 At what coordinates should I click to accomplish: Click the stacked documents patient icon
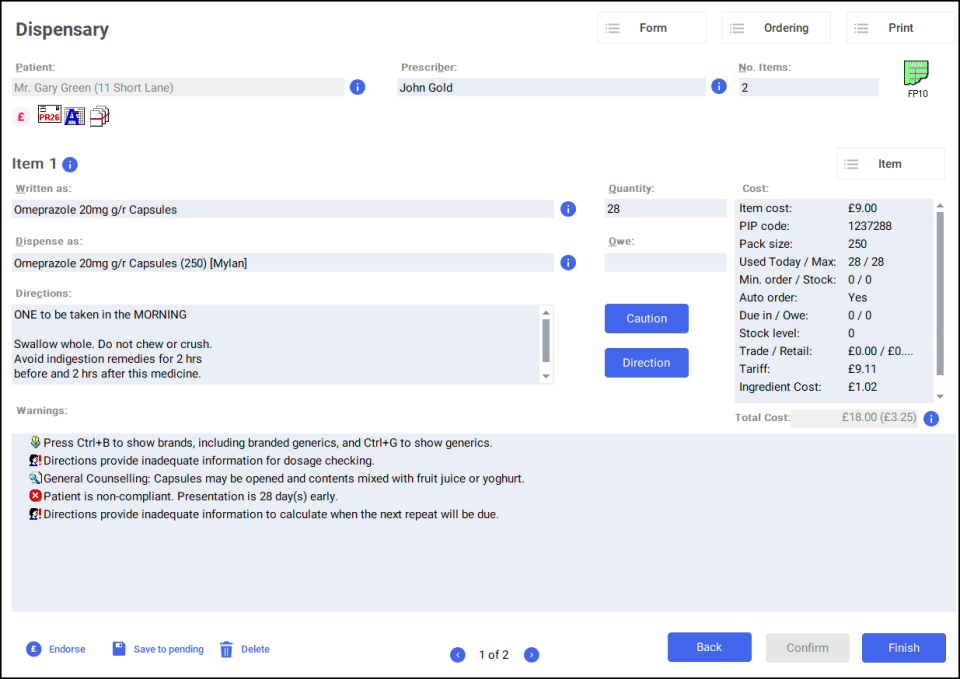click(100, 116)
